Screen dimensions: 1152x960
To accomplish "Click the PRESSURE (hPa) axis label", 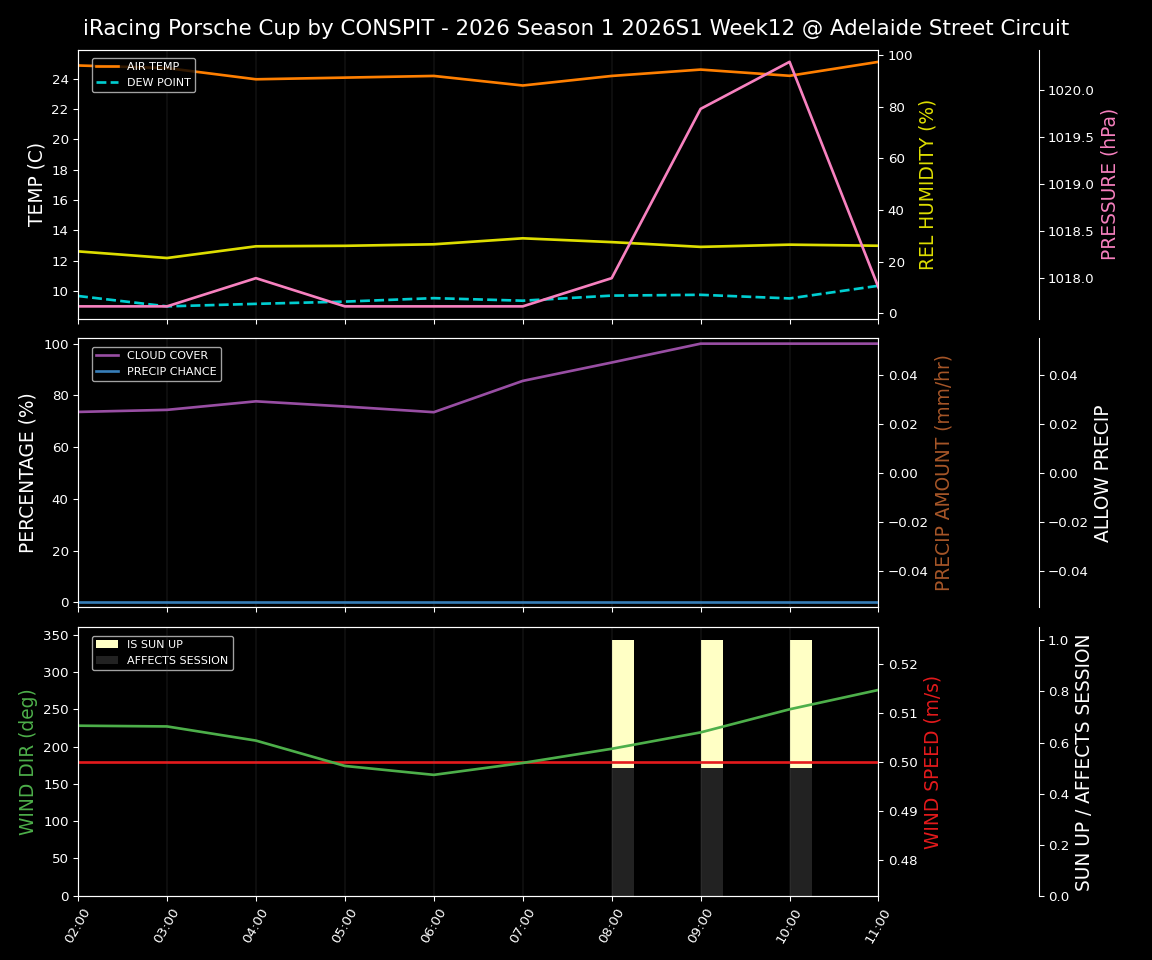I will point(1108,183).
